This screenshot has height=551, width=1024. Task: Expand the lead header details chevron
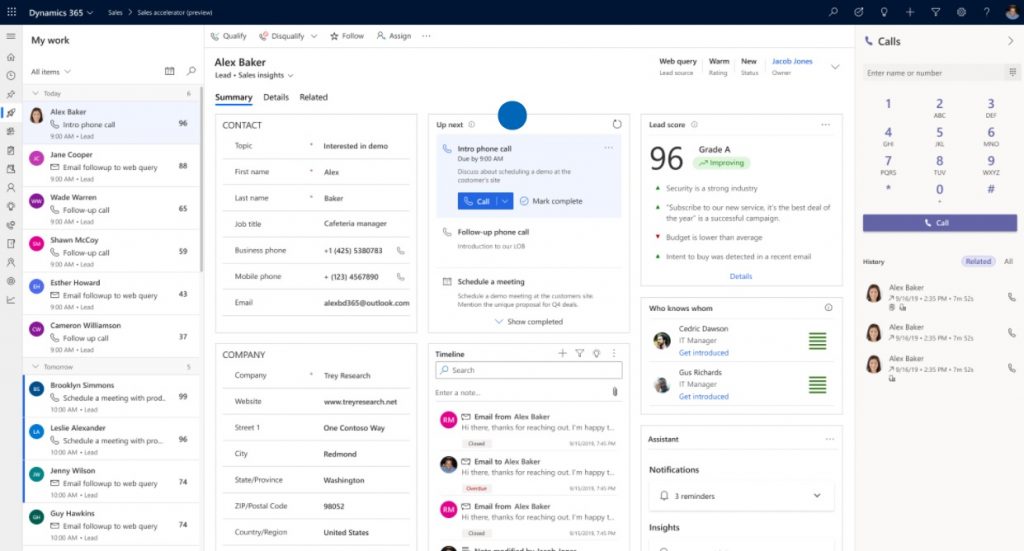click(x=835, y=67)
